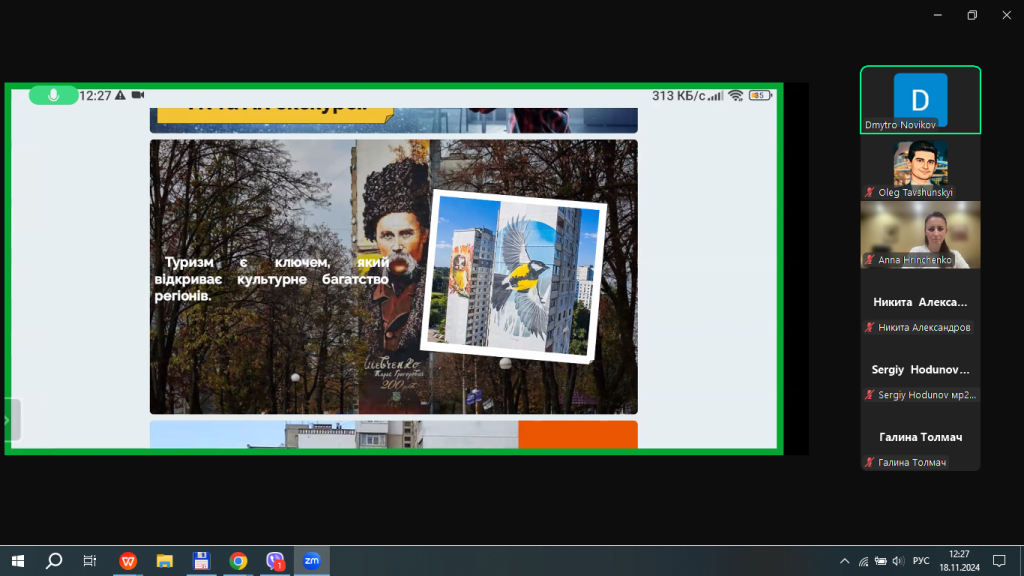Image resolution: width=1024 pixels, height=576 pixels.
Task: Minimize the Zoom window
Action: (938, 15)
